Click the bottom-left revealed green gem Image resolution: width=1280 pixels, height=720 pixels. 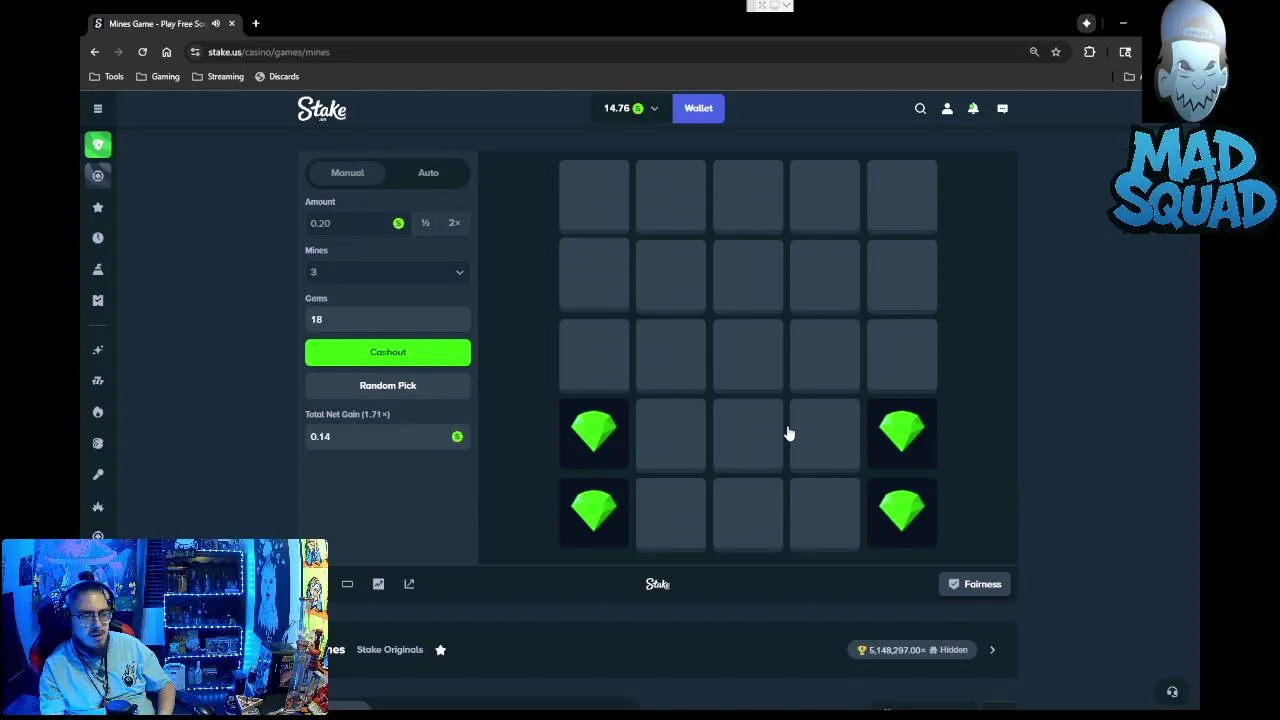[594, 512]
